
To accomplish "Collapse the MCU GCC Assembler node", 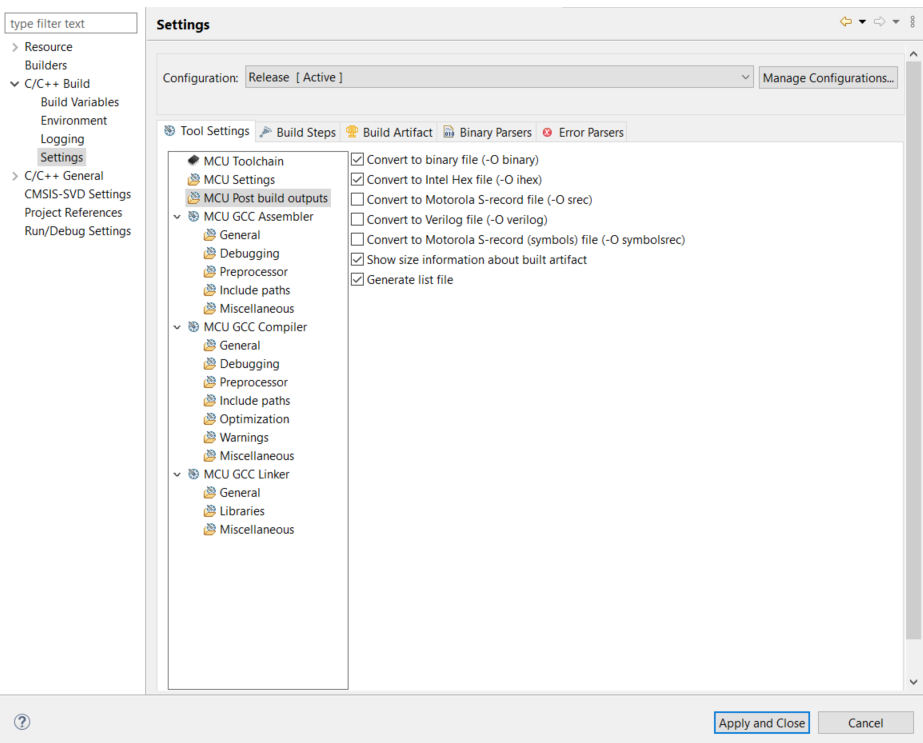I will [x=177, y=217].
